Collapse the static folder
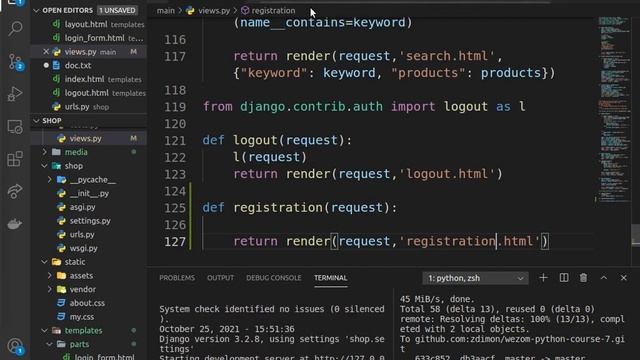Screen dimensions: 640x360 [45, 262]
